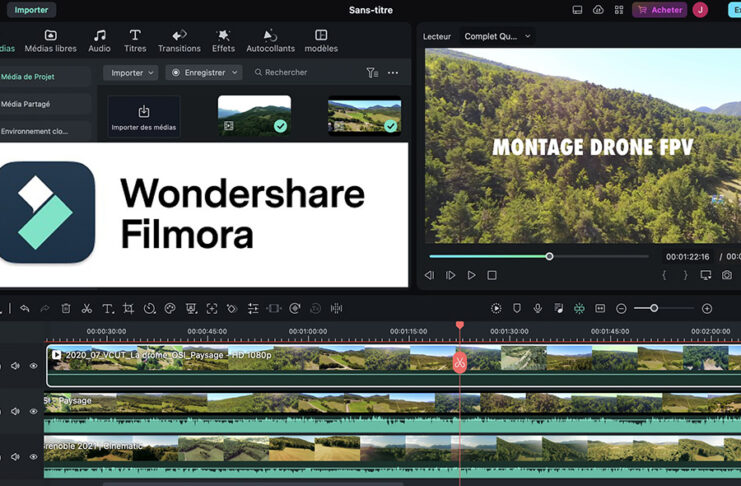Open the speed clock tool
741x486 pixels.
pyautogui.click(x=149, y=309)
